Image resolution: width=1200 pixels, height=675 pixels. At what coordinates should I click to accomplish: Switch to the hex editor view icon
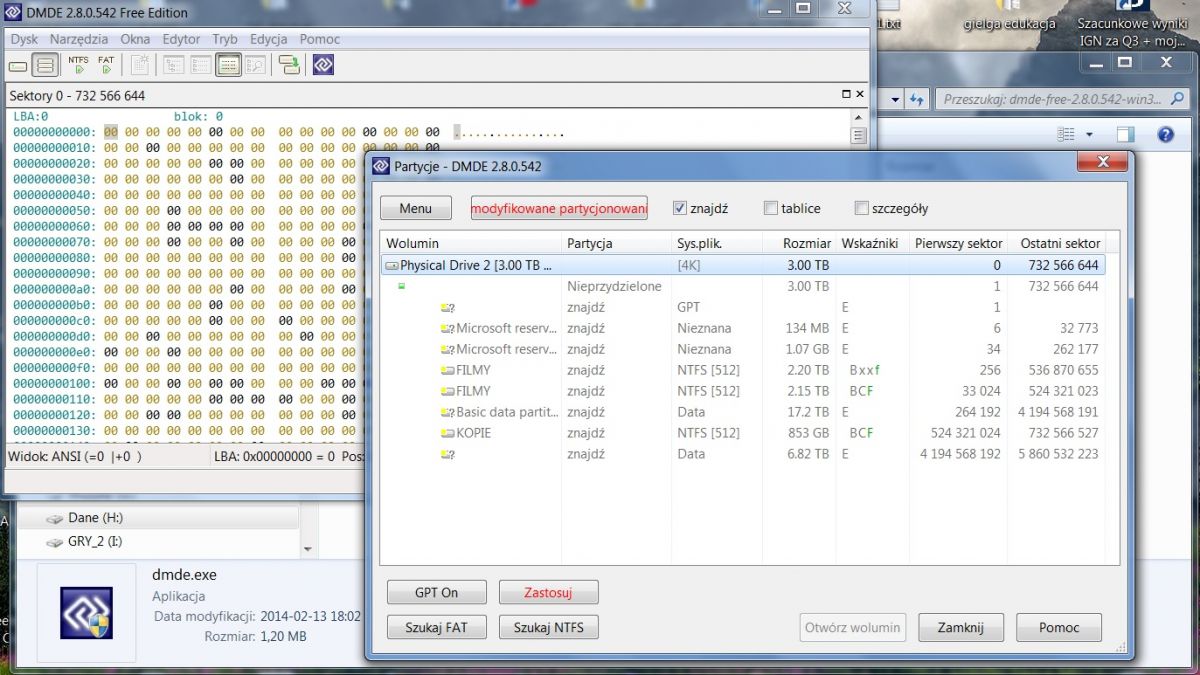point(228,66)
